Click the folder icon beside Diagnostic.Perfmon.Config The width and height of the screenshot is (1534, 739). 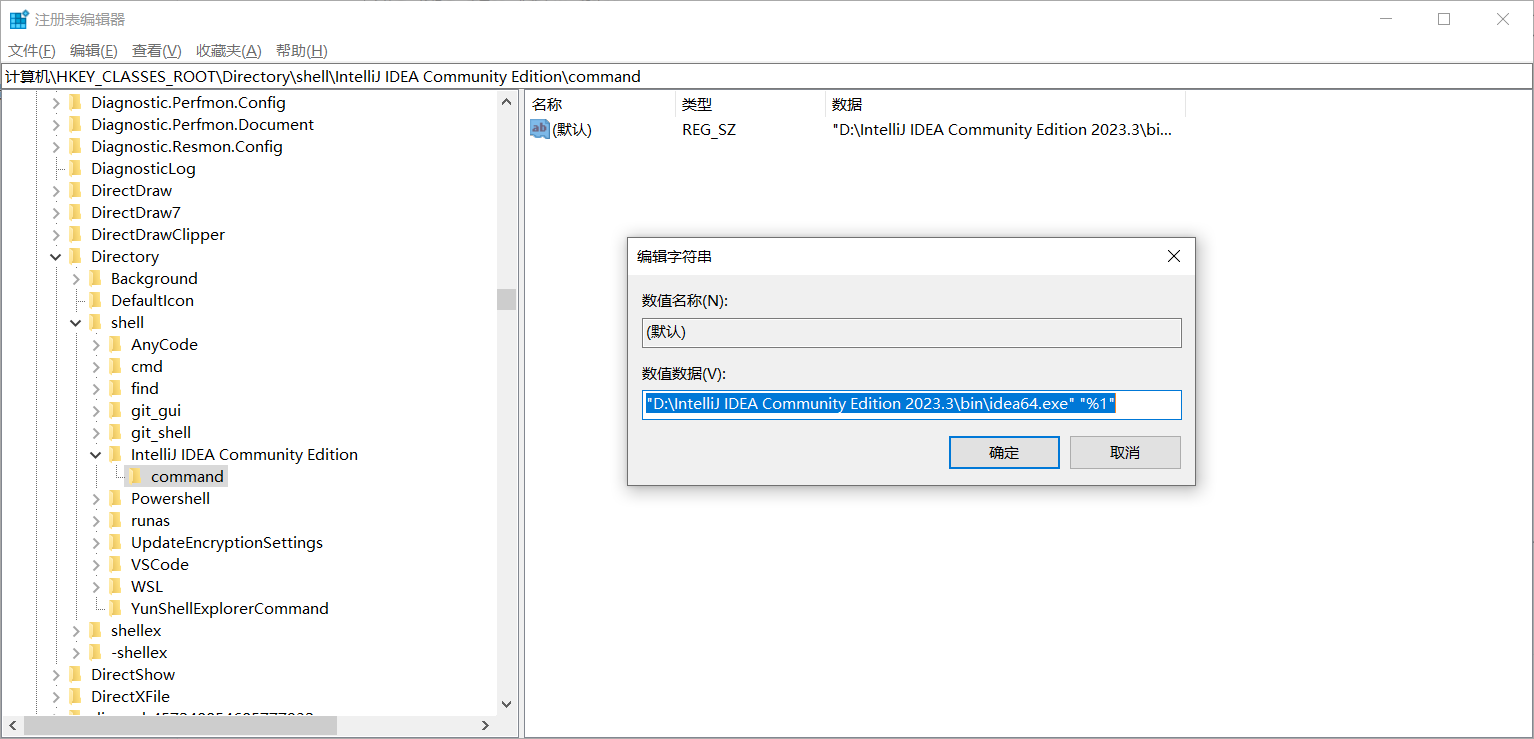(x=76, y=102)
